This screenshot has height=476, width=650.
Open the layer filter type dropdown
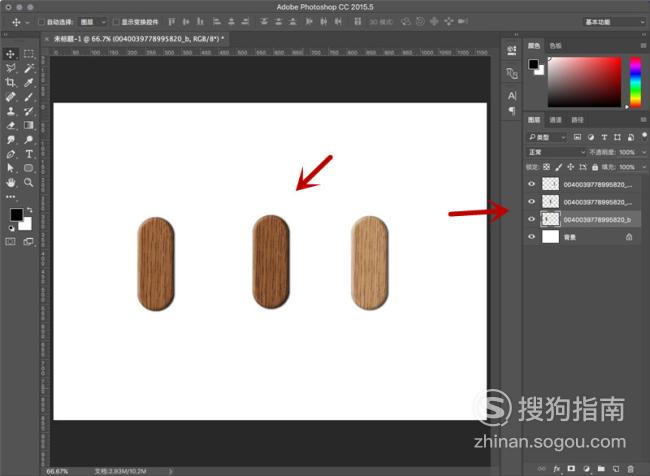(x=546, y=137)
